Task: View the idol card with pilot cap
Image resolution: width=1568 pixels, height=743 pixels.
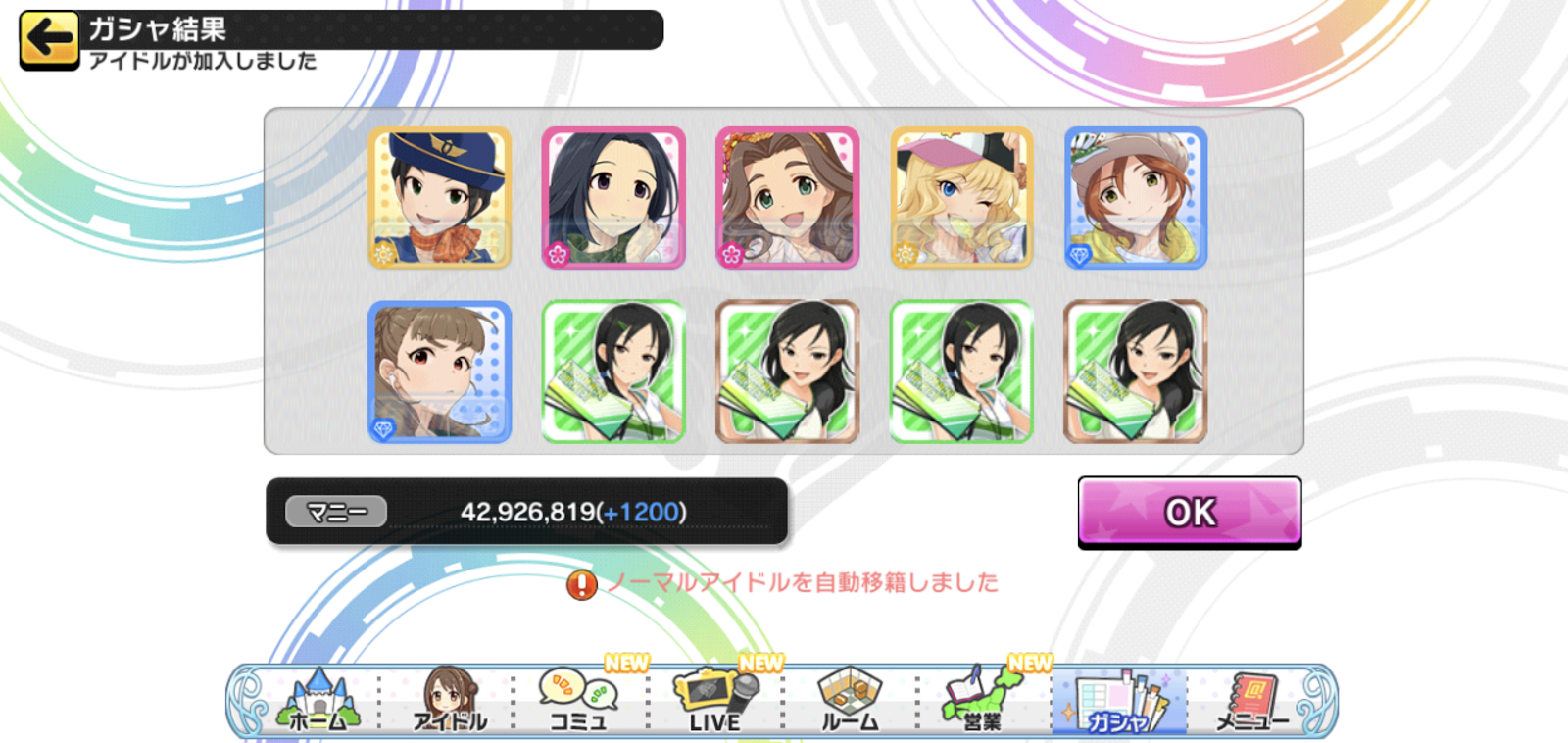Action: click(x=440, y=198)
